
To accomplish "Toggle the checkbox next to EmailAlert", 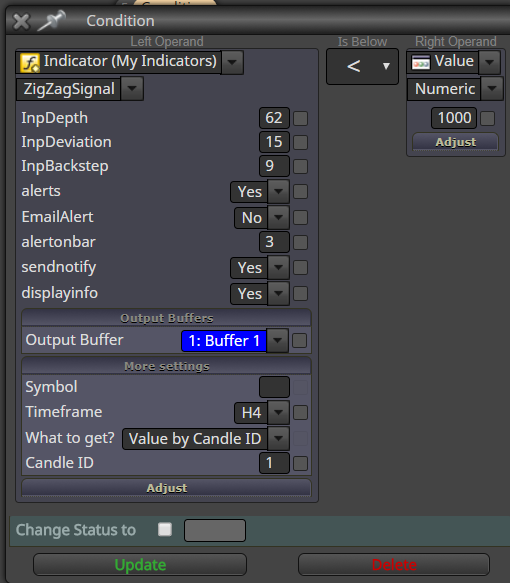I will (300, 218).
